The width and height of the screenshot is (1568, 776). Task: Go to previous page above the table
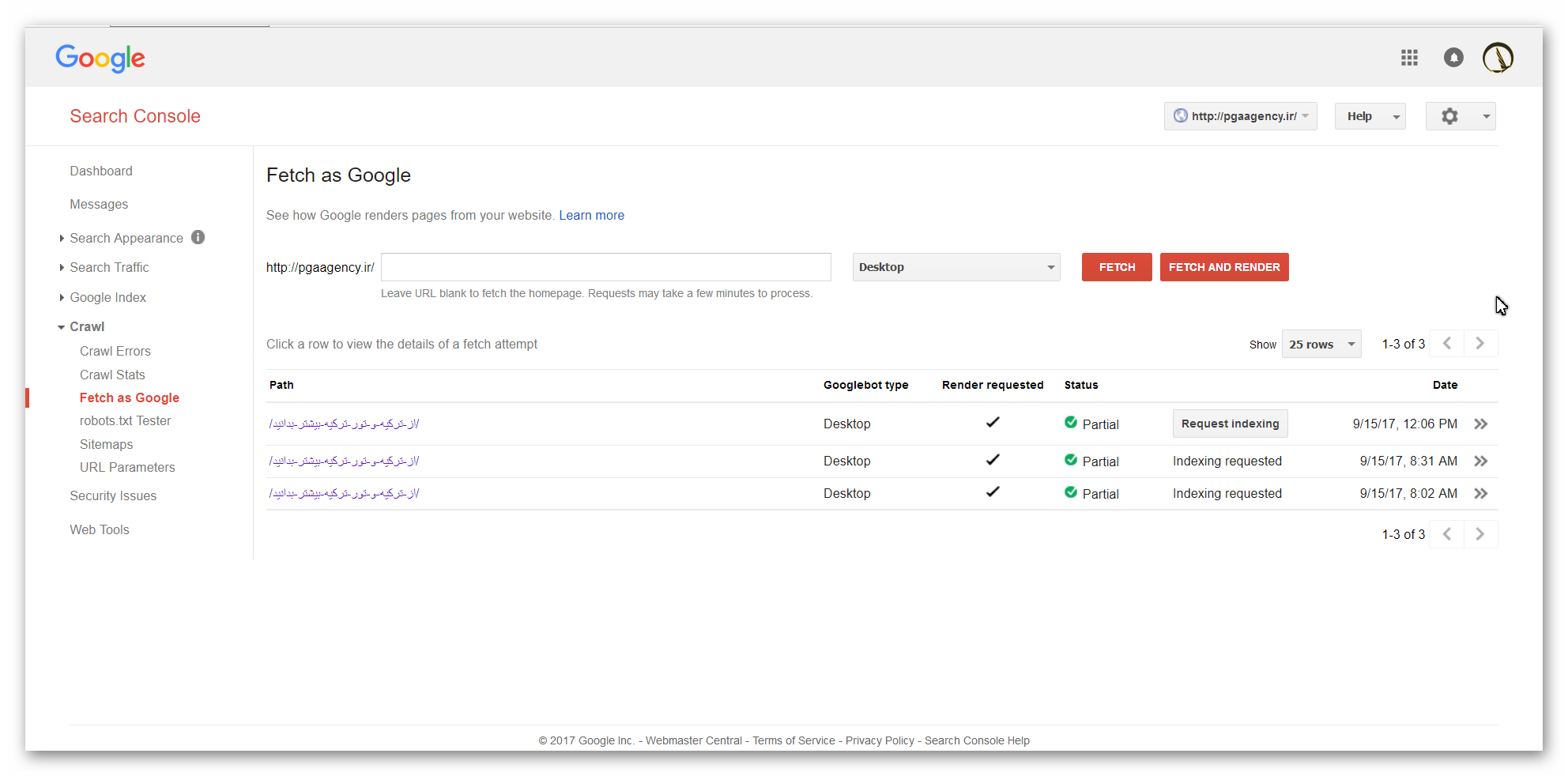coord(1447,344)
